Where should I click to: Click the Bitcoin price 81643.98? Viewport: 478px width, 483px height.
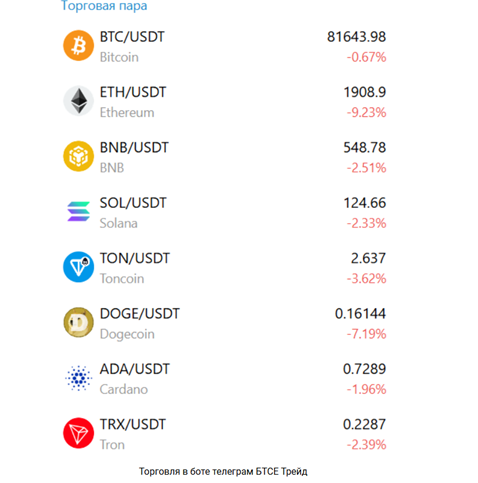coord(356,37)
